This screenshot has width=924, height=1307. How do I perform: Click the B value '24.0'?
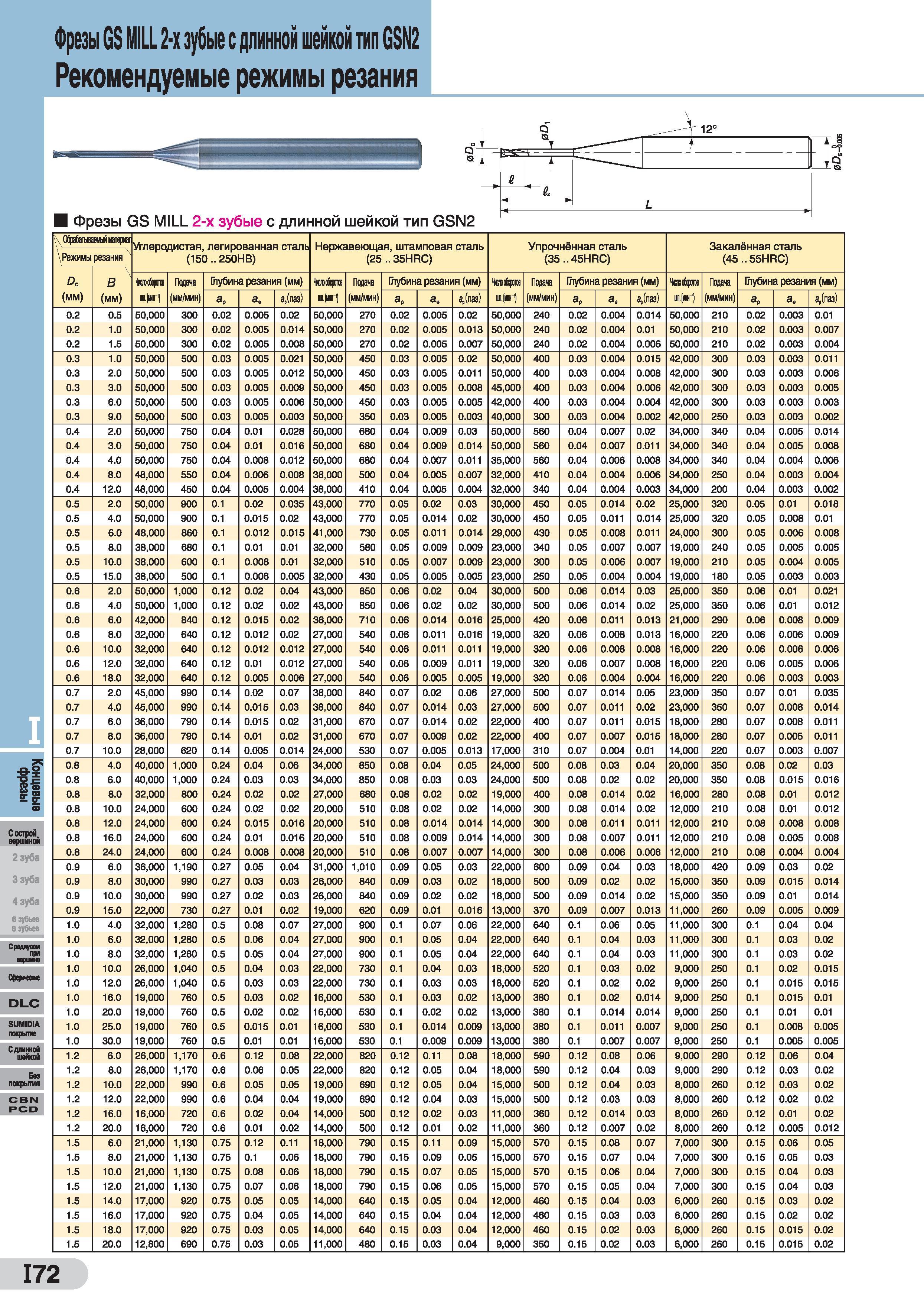(x=111, y=852)
